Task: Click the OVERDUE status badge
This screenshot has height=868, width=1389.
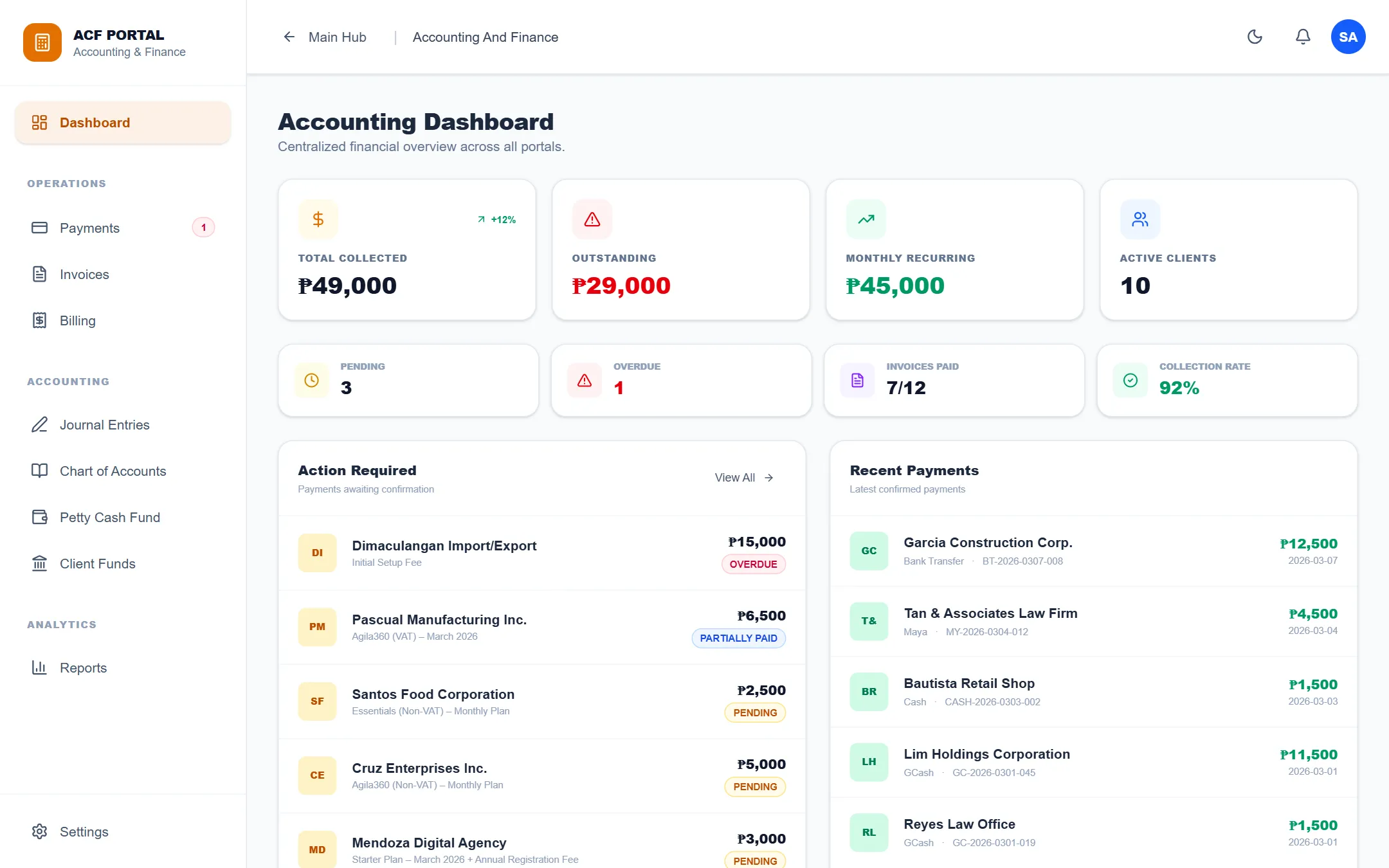Action: (x=753, y=564)
